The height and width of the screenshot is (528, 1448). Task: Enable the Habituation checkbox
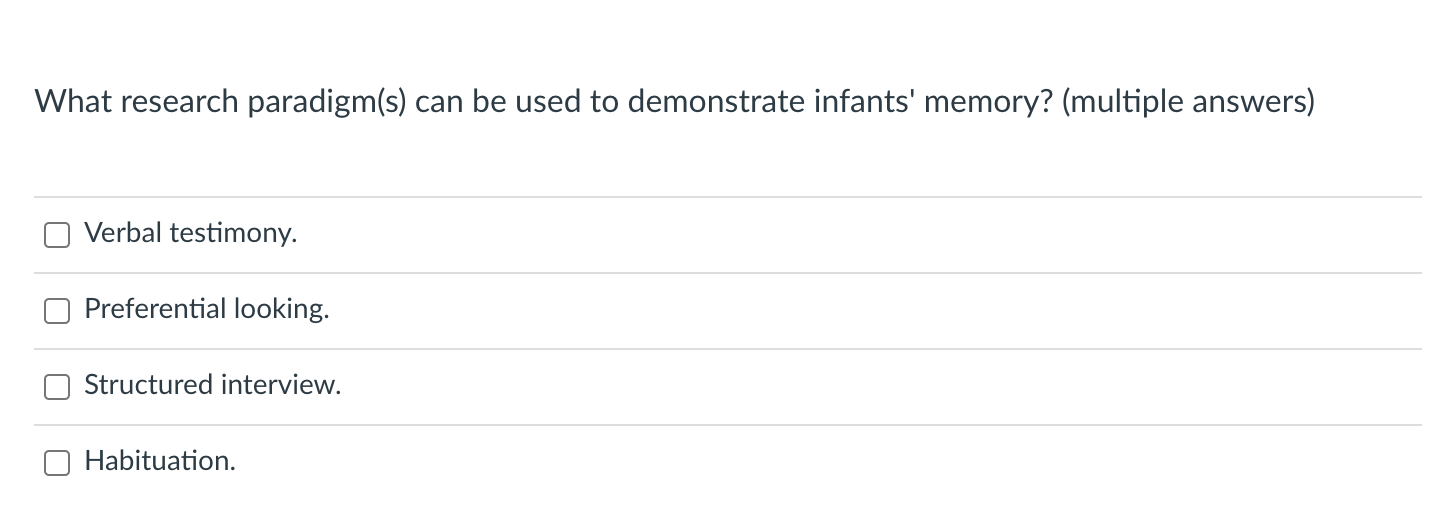pos(57,463)
